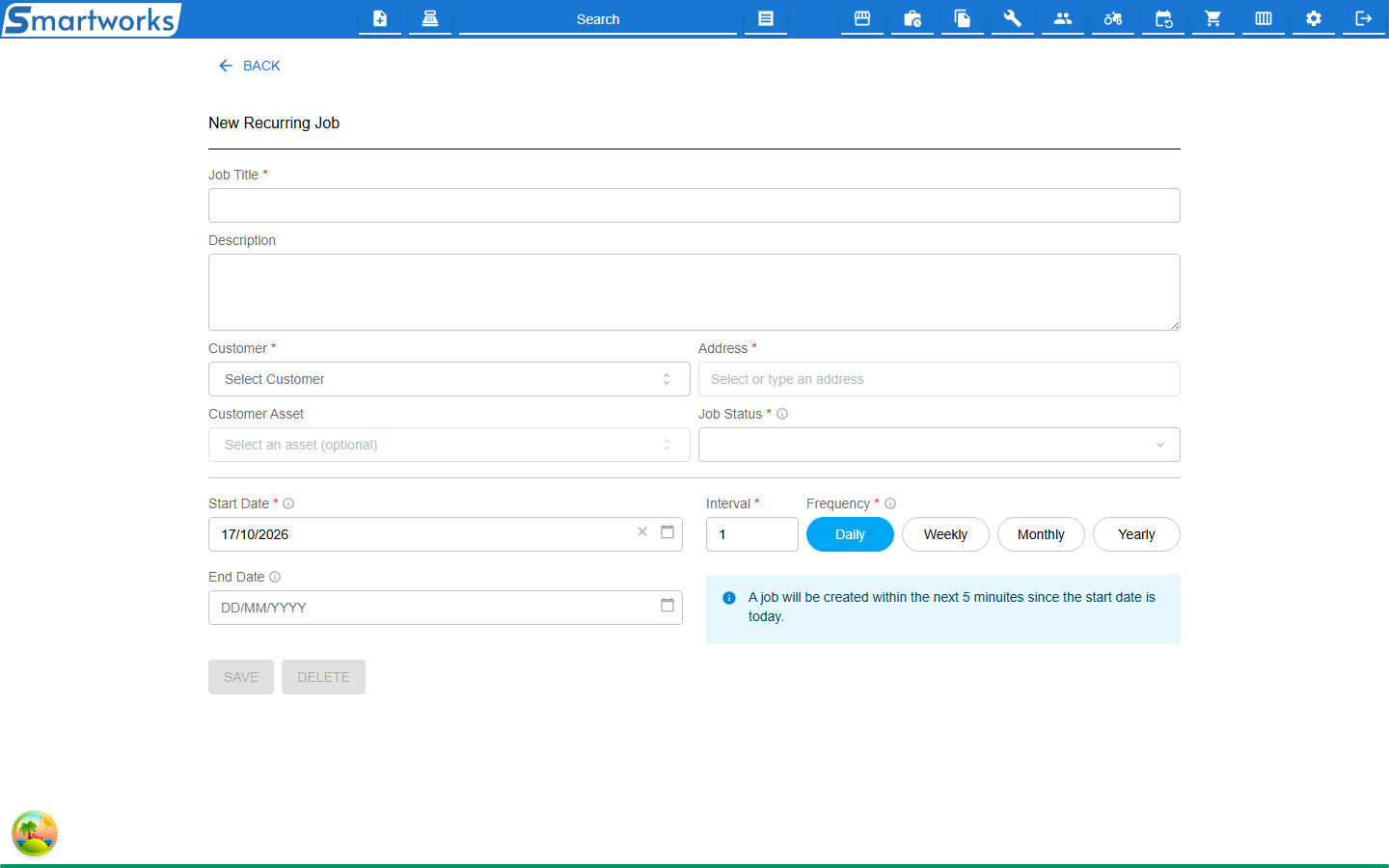The width and height of the screenshot is (1389, 868).
Task: Open the settings gear icon
Action: click(x=1314, y=18)
